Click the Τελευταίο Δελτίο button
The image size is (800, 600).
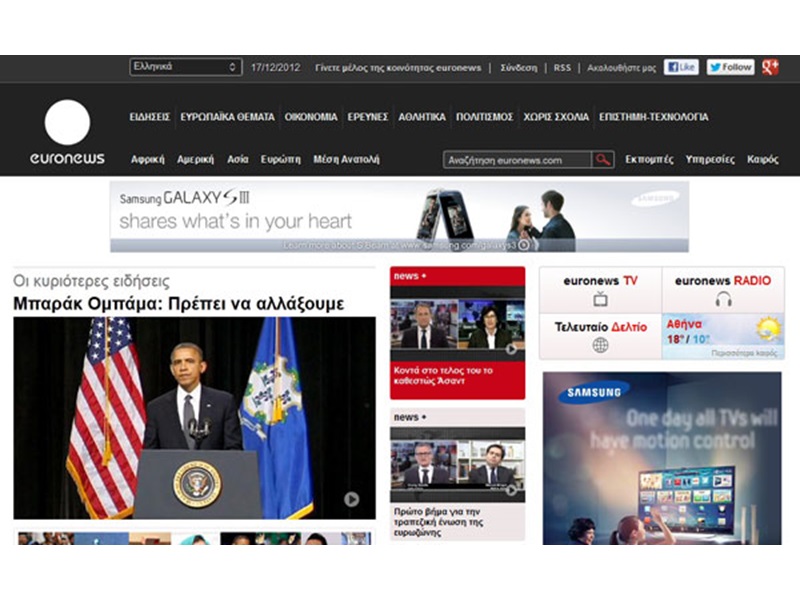(601, 336)
